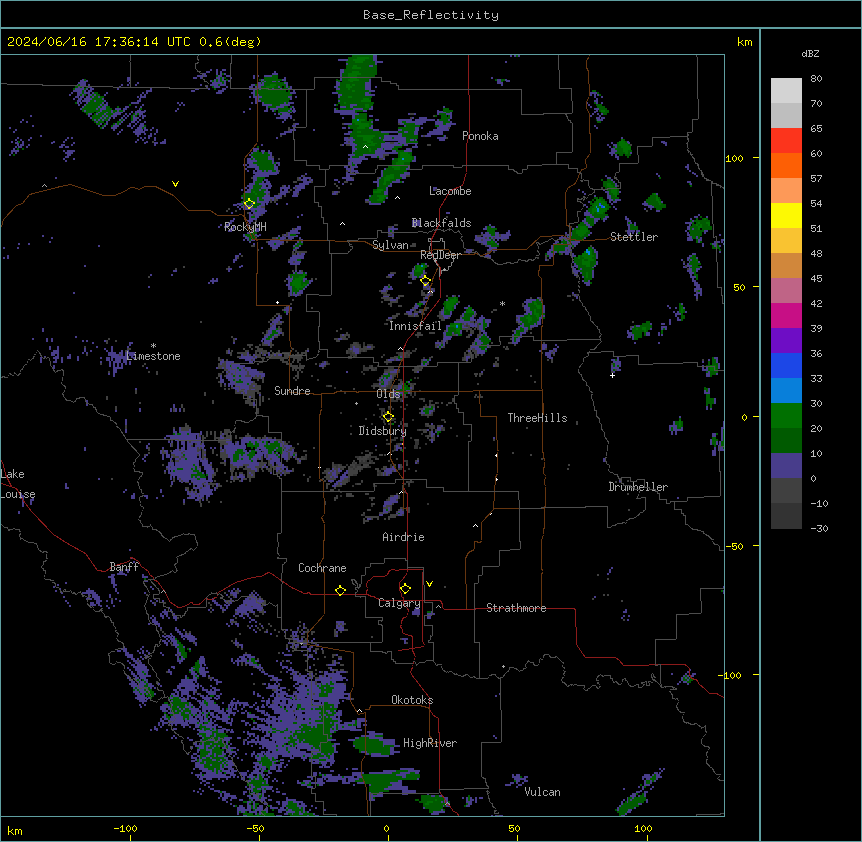
Task: Select the dark orange 57-60 dBZ legend swatch
Action: click(786, 165)
